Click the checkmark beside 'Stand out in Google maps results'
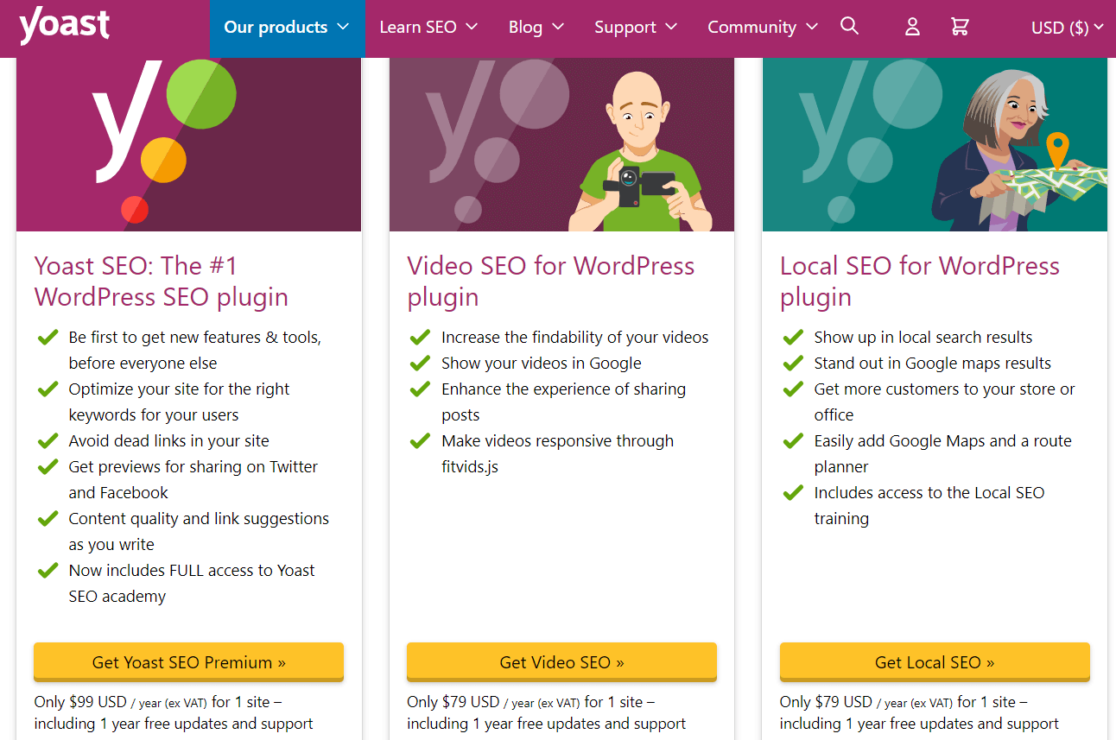Image resolution: width=1116 pixels, height=740 pixels. [793, 363]
